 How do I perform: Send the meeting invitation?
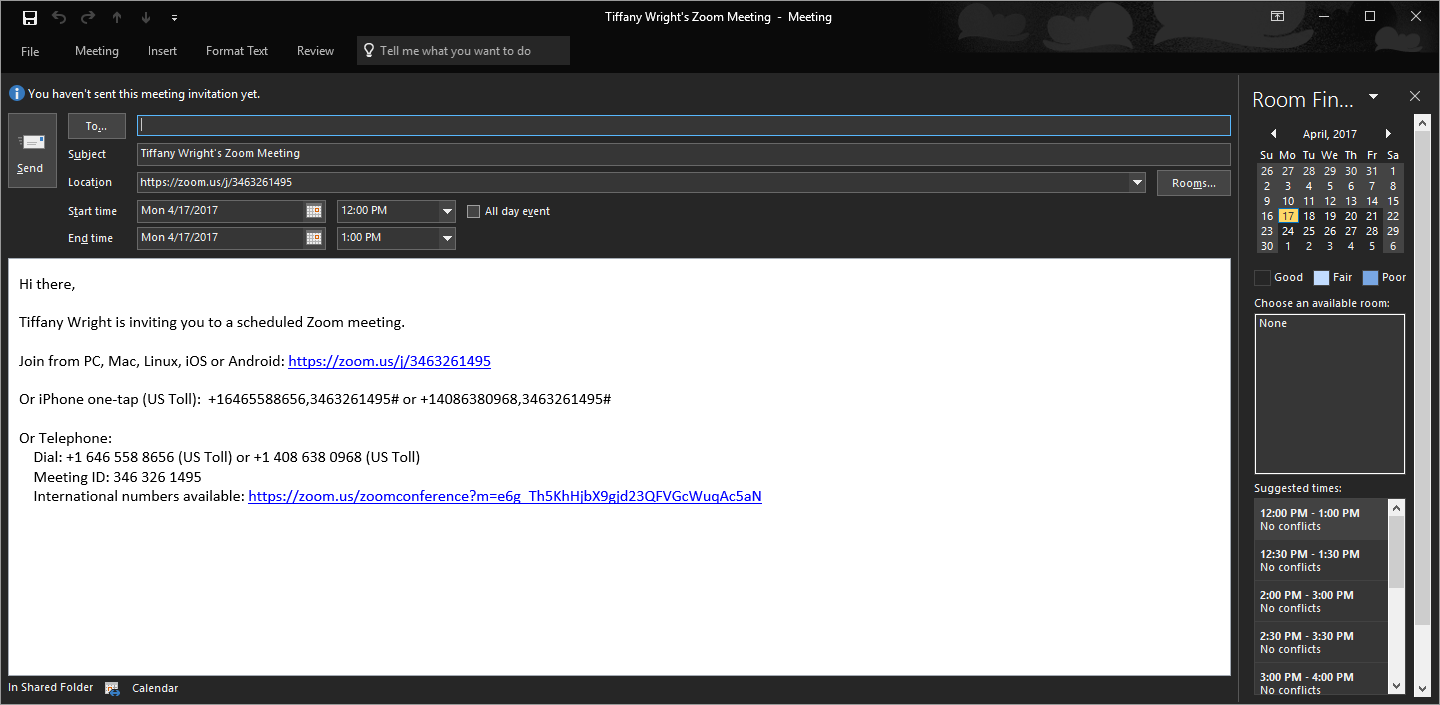tap(31, 150)
